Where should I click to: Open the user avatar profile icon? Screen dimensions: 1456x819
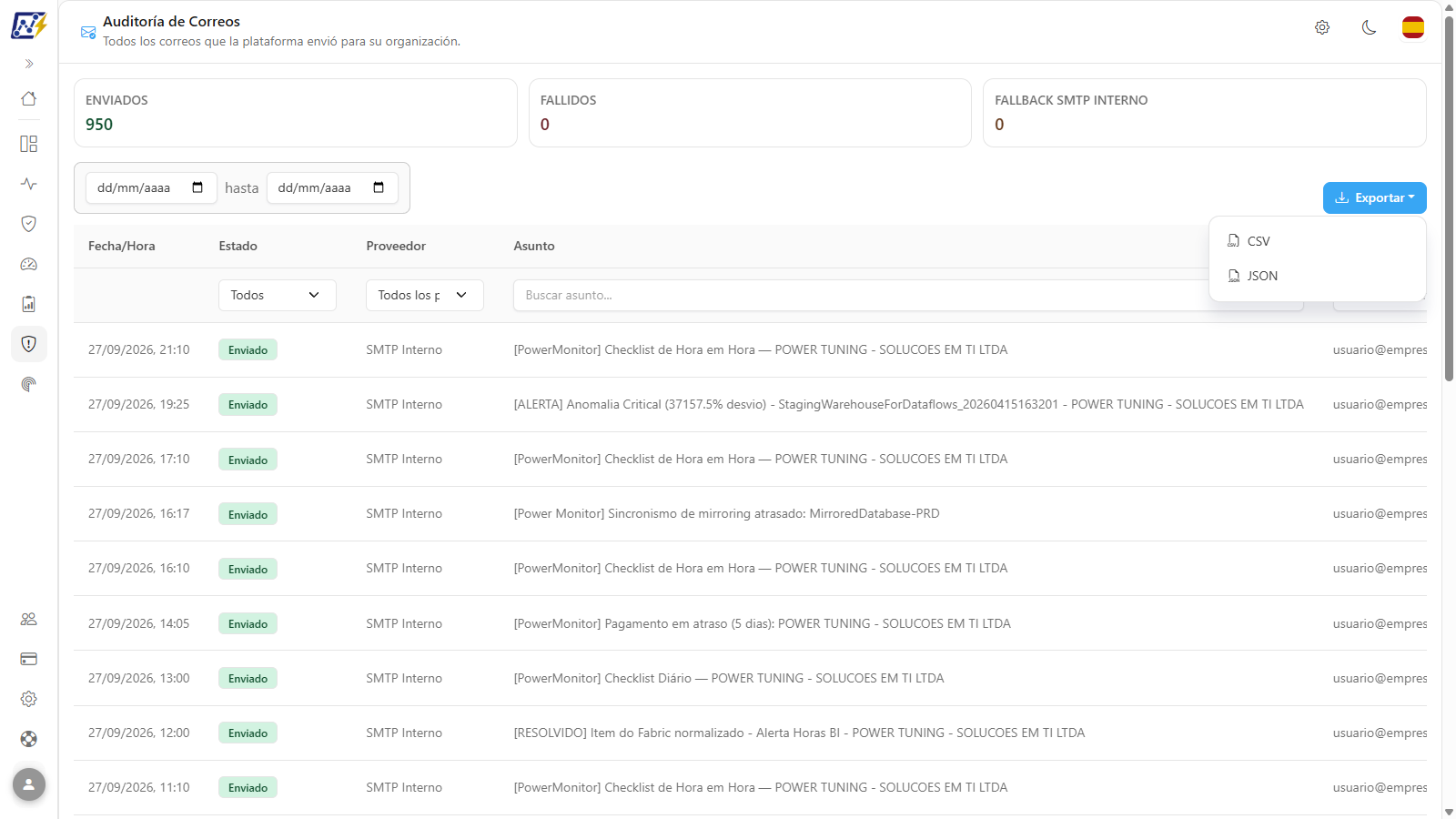tap(29, 784)
